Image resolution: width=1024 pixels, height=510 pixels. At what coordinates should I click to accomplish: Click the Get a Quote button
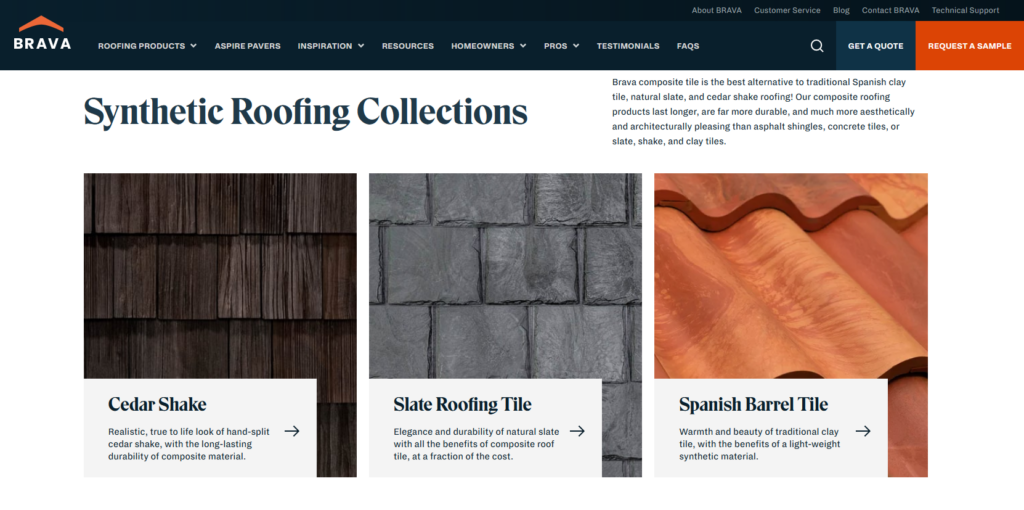876,46
